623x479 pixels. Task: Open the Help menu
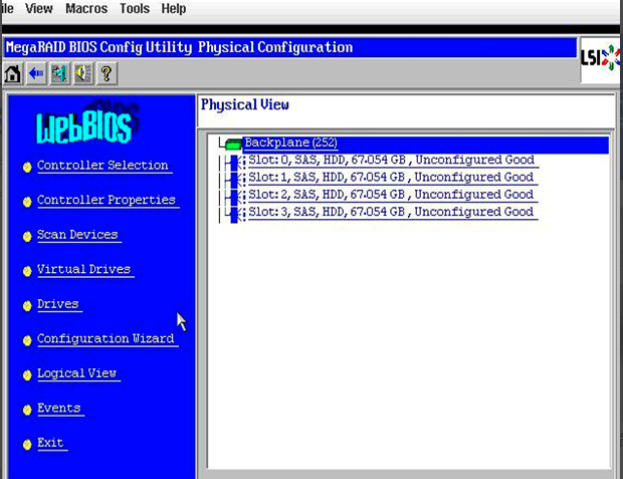click(174, 8)
